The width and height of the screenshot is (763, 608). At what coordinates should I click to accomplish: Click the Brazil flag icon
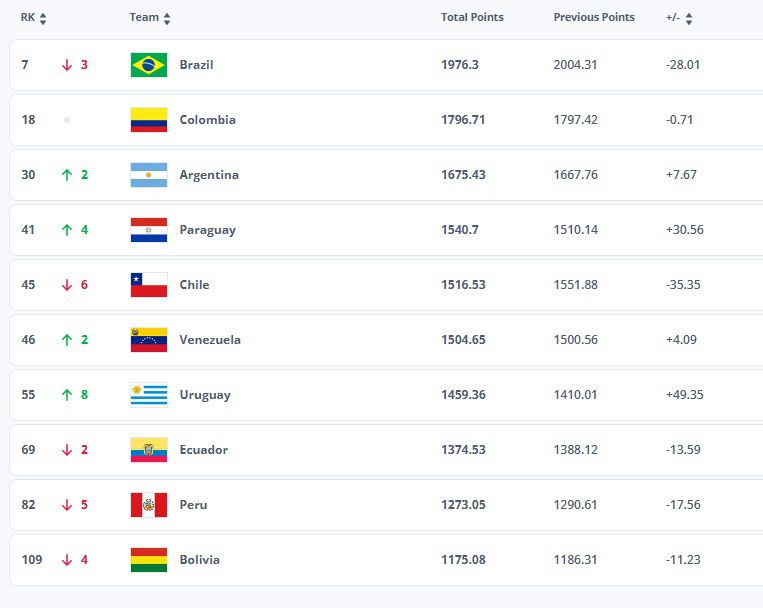click(x=149, y=65)
